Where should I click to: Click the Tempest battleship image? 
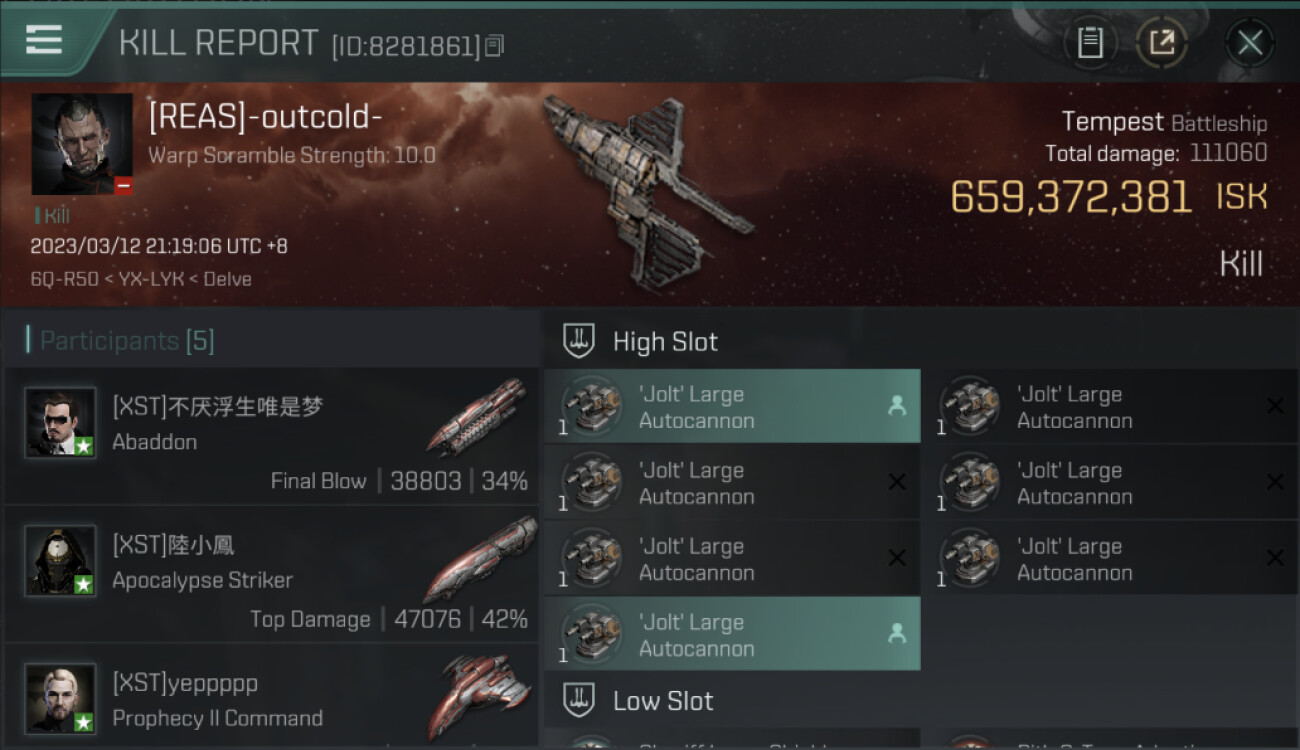tap(645, 190)
